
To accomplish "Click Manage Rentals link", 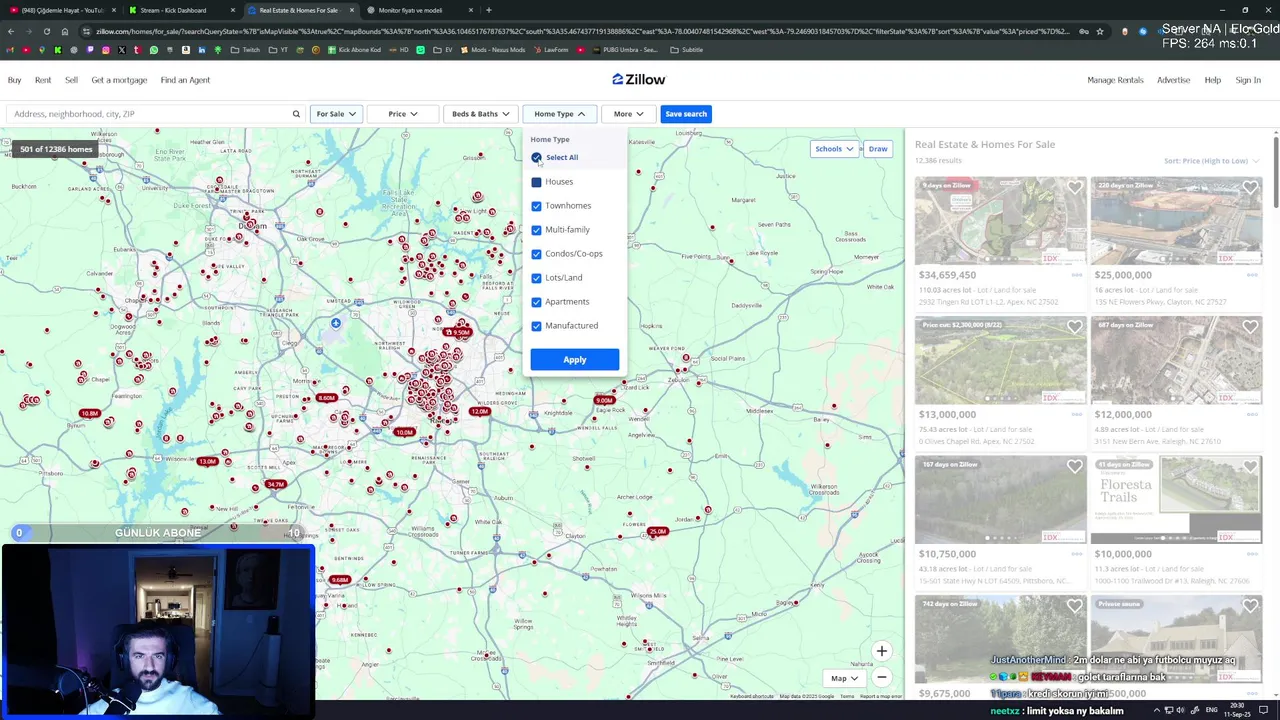I will point(1115,80).
